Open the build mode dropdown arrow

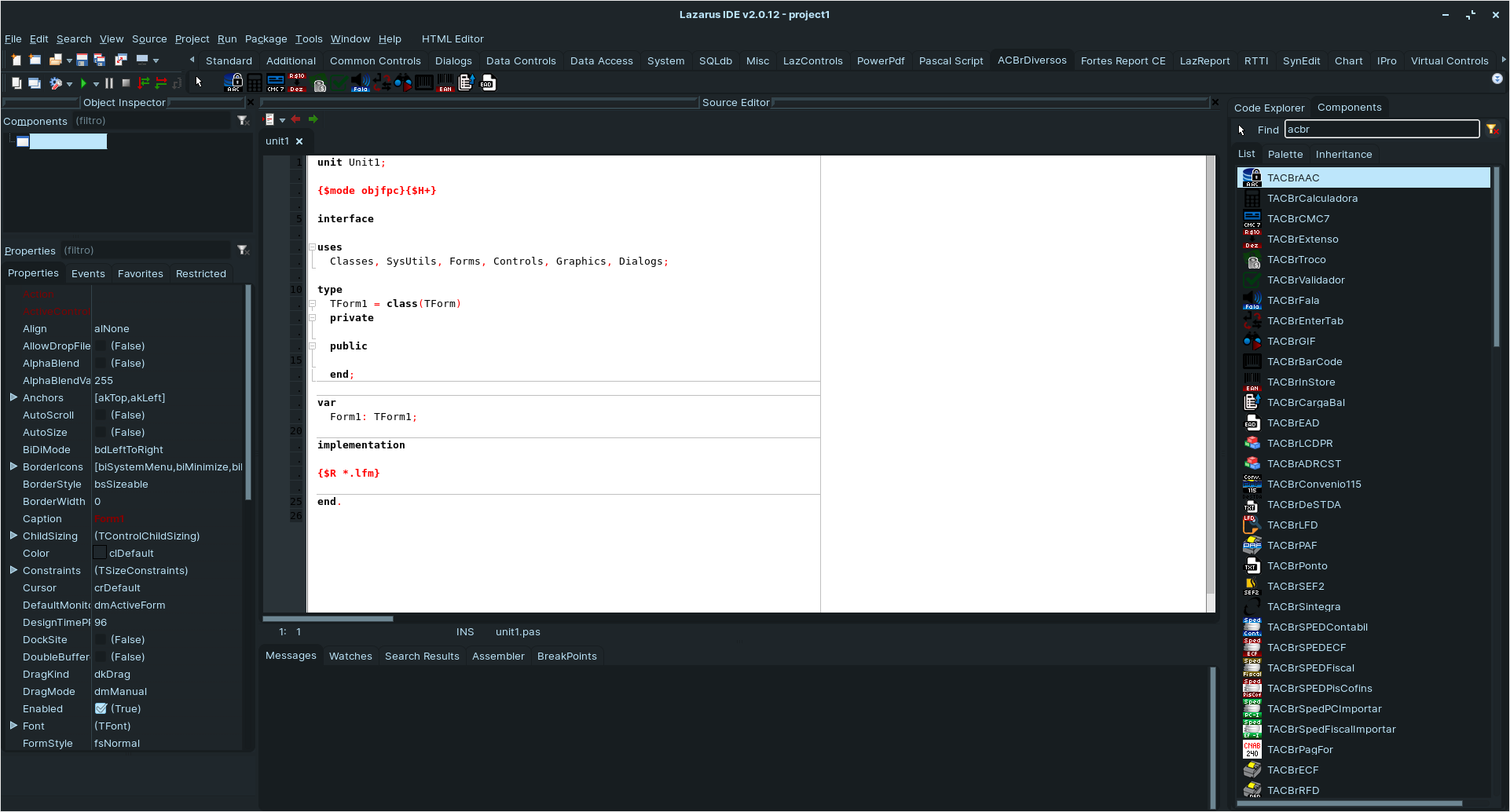[69, 83]
